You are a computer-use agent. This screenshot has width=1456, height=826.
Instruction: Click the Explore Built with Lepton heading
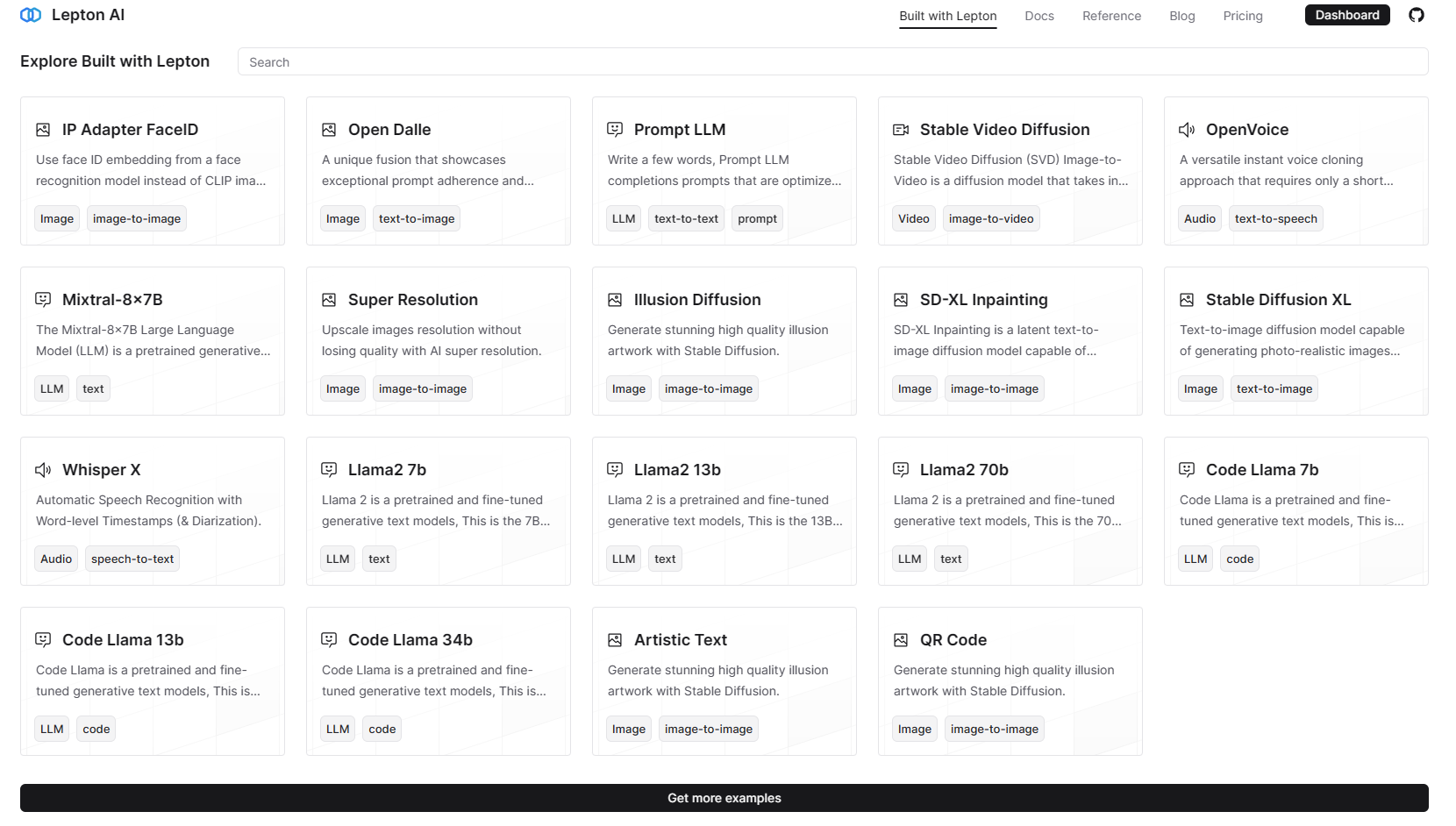click(x=115, y=61)
